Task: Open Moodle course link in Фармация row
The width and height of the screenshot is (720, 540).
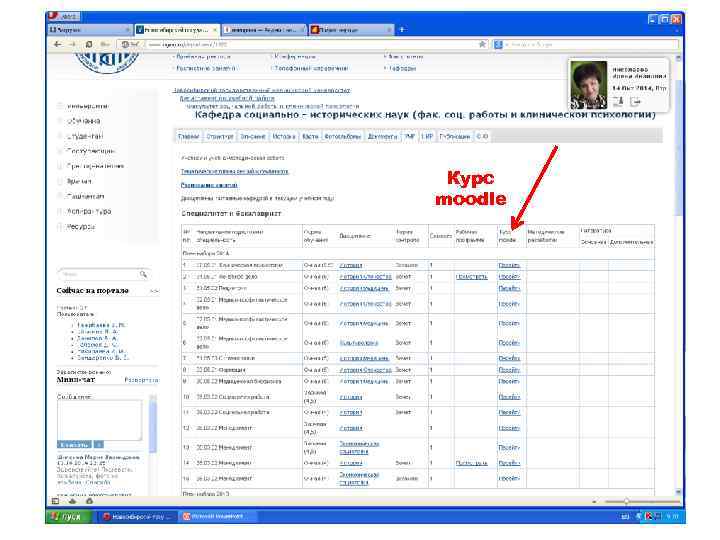Action: [509, 370]
